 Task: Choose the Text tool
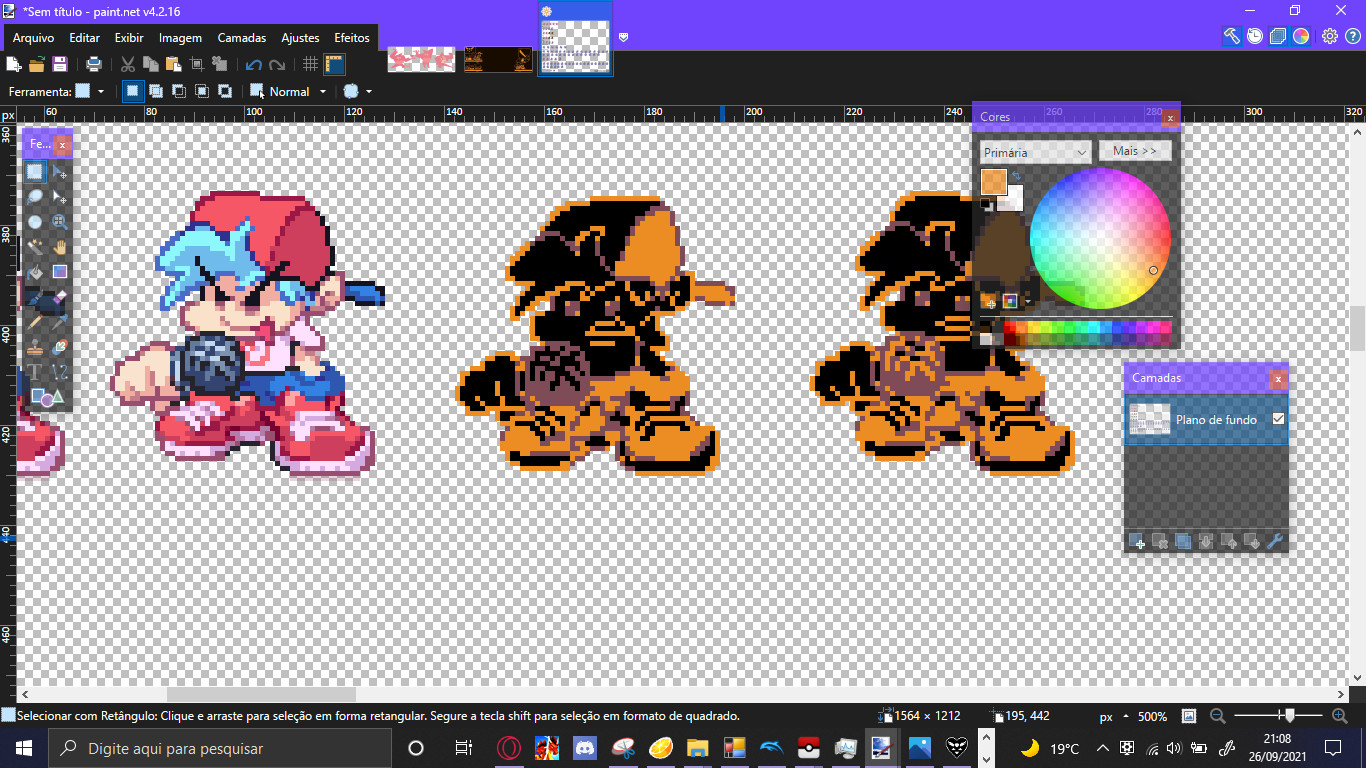[x=35, y=372]
